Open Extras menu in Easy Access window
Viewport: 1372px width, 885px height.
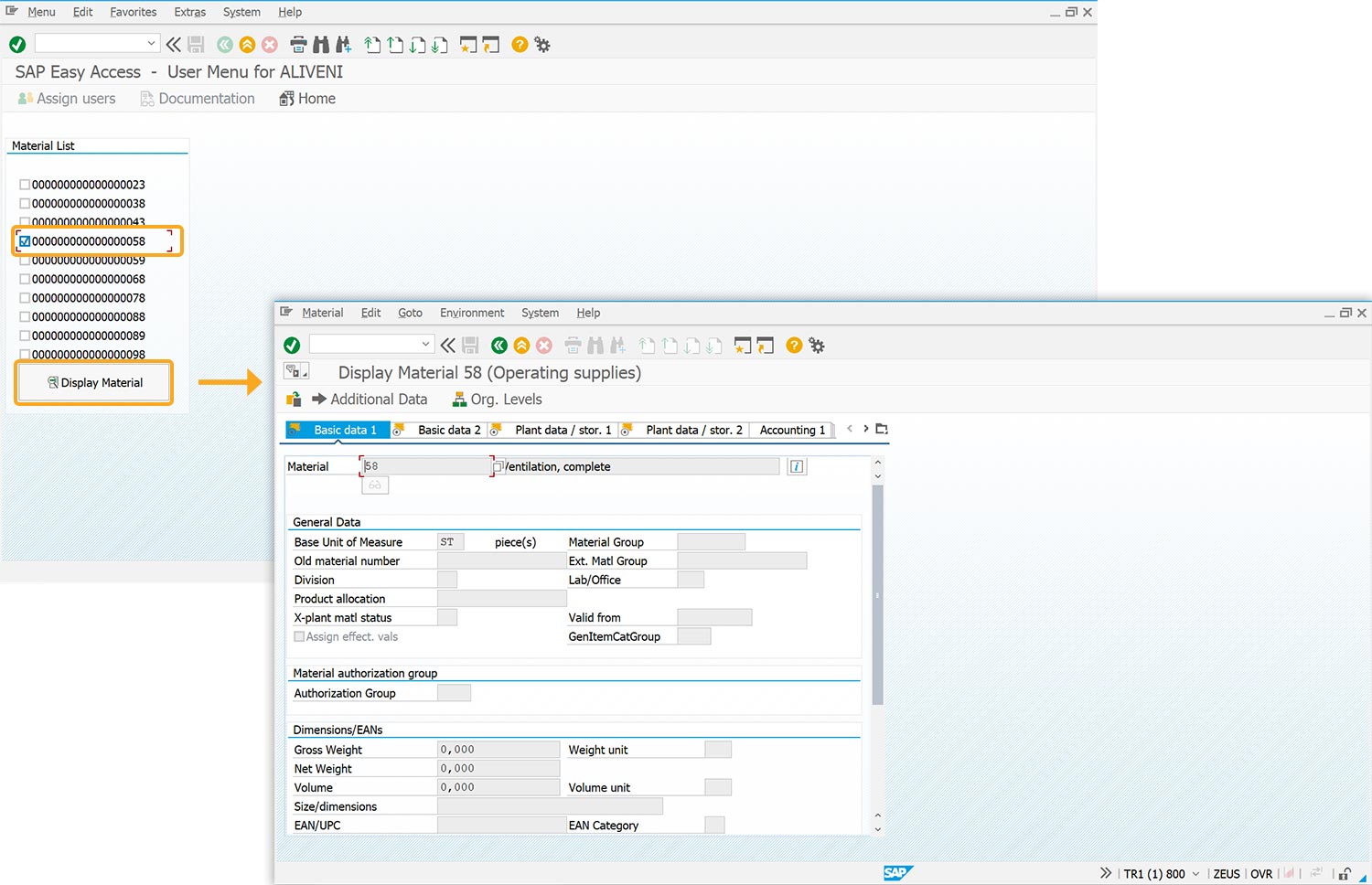tap(190, 12)
